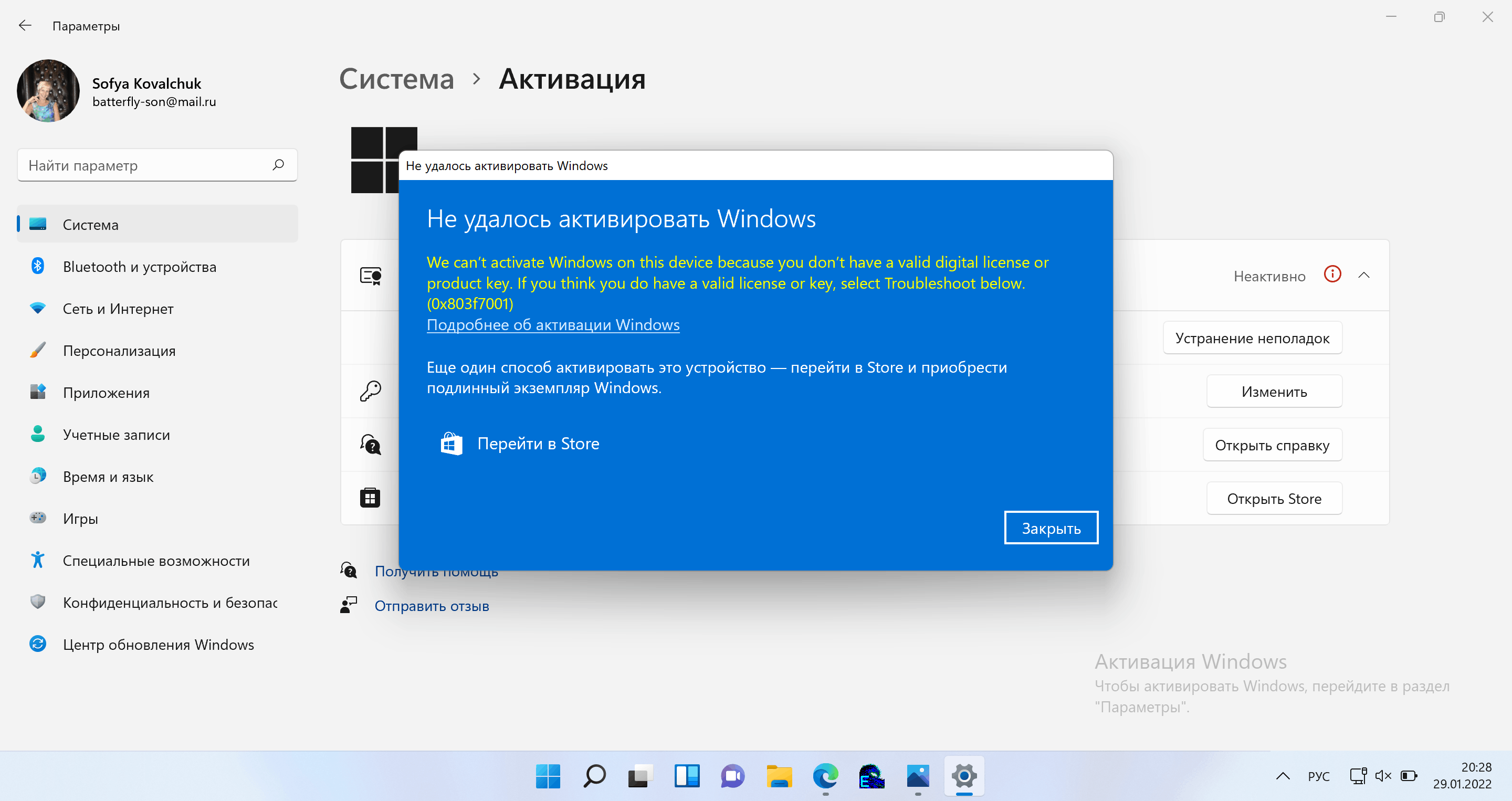Click the search magnifier in settings field
This screenshot has width=1512, height=801.
(278, 165)
